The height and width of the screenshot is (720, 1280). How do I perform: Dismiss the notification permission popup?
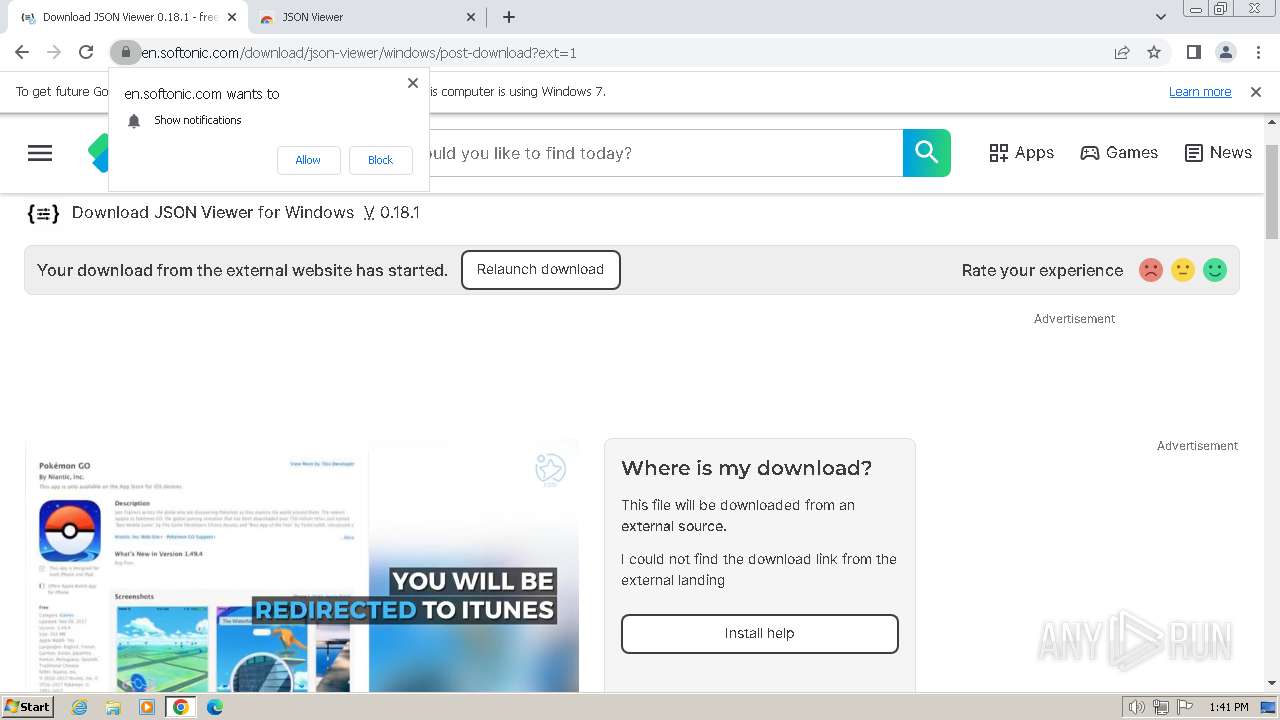pos(413,83)
